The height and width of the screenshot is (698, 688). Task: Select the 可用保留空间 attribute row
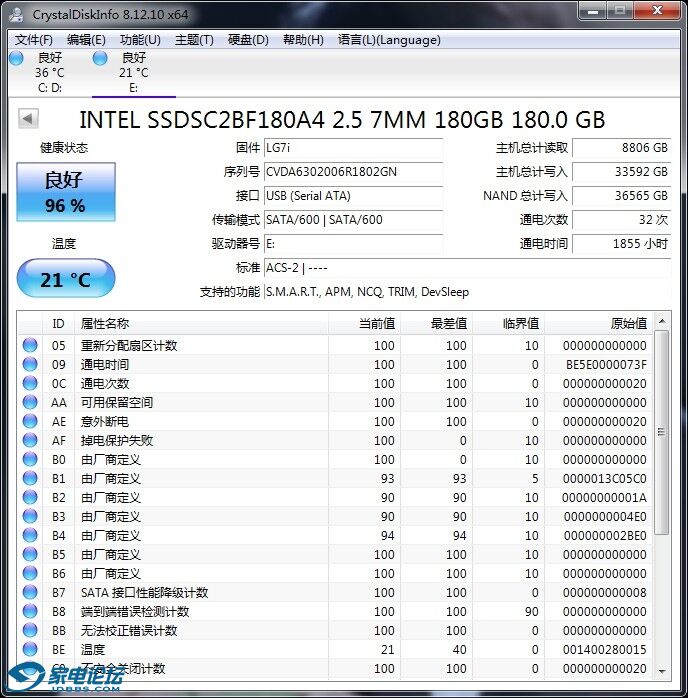tap(336, 402)
